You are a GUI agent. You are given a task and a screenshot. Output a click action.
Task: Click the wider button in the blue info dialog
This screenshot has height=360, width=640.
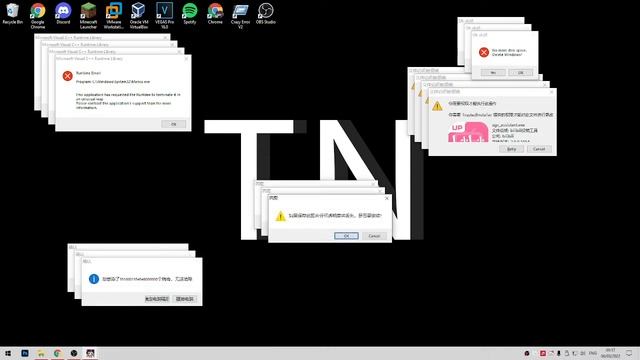point(157,299)
